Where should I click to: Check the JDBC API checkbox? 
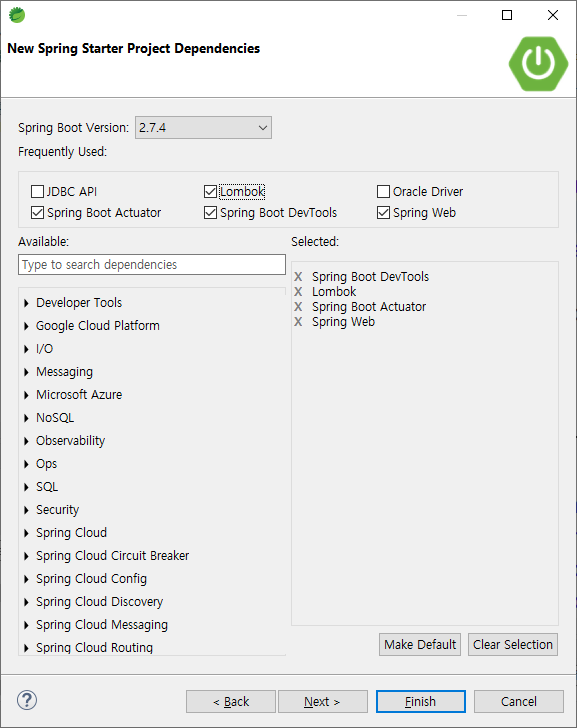37,191
